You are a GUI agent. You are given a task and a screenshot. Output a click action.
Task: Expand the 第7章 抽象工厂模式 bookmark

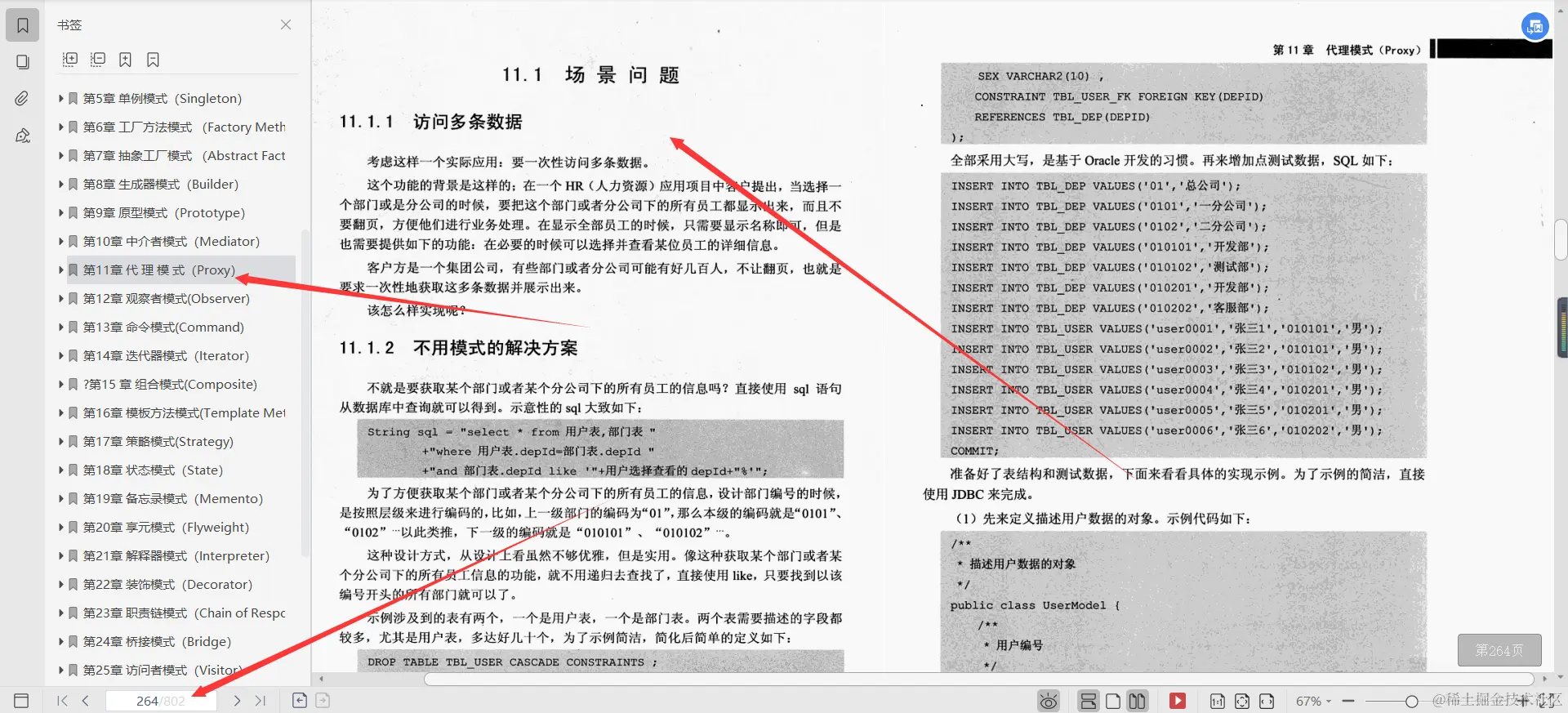tap(60, 155)
